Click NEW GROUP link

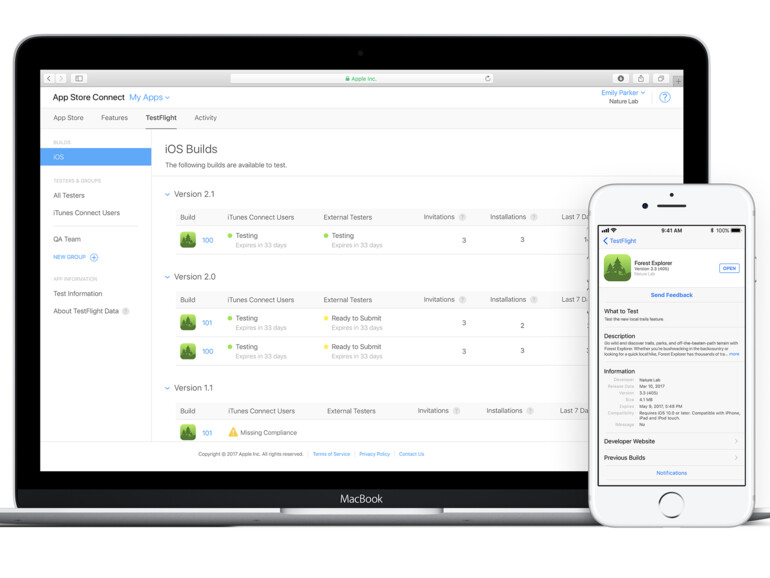pyautogui.click(x=69, y=257)
